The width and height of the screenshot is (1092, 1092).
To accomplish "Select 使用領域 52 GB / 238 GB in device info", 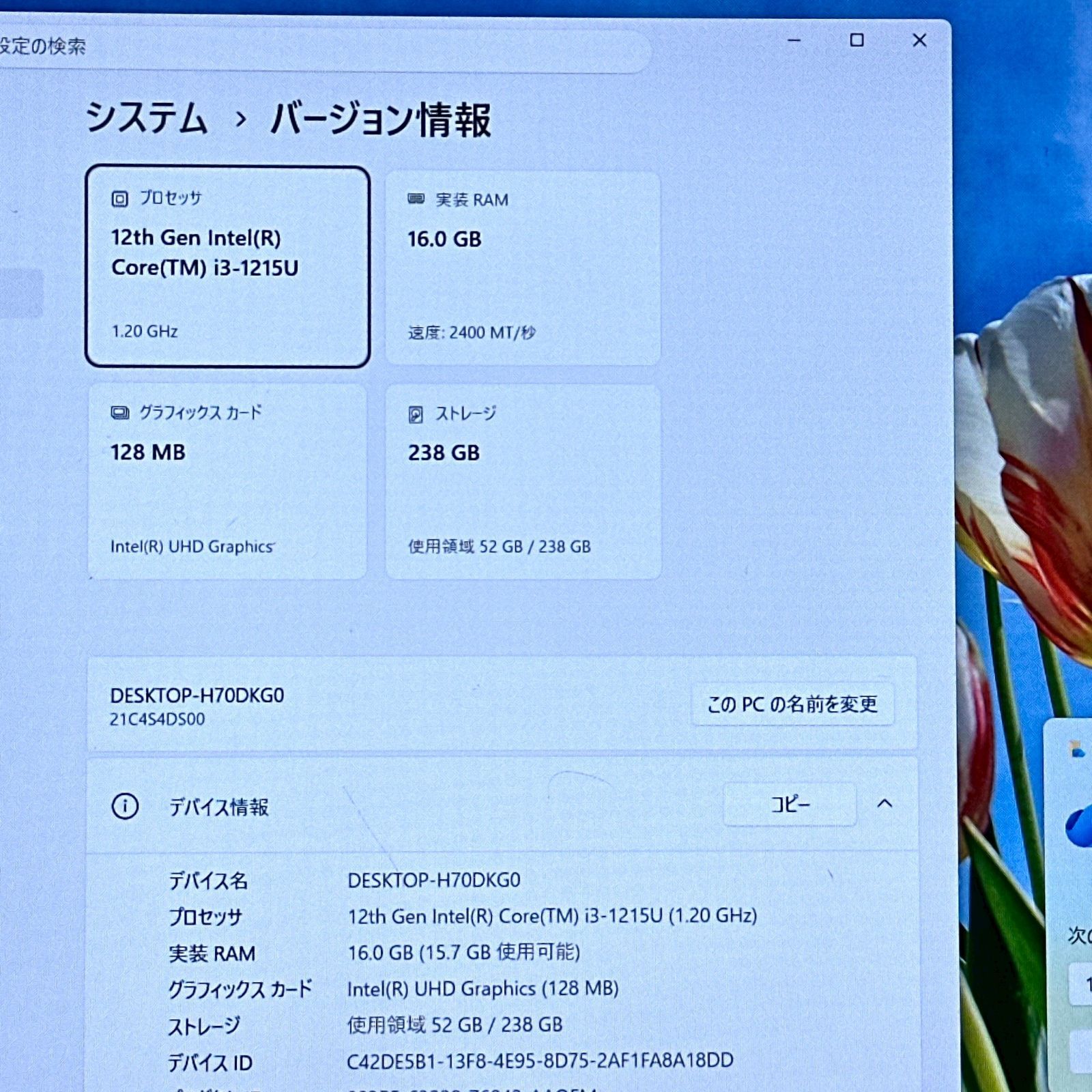I will [x=455, y=1024].
